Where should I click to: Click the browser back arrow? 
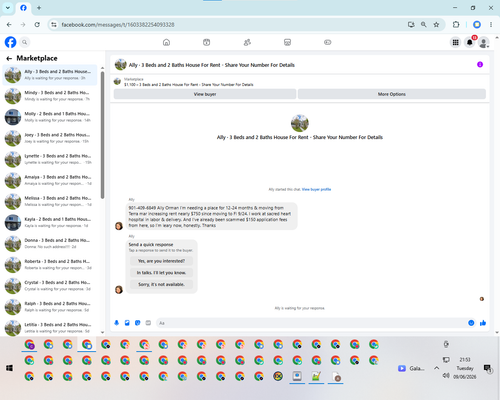tap(9, 25)
